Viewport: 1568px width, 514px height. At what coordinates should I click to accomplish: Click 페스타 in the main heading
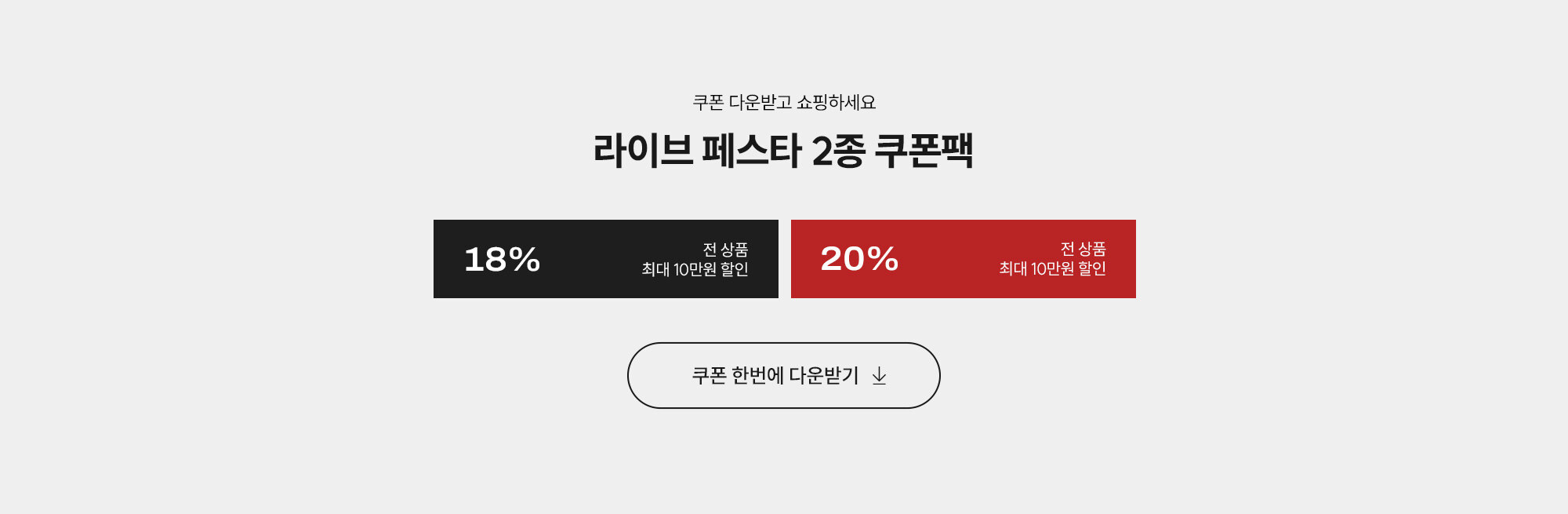[751, 151]
